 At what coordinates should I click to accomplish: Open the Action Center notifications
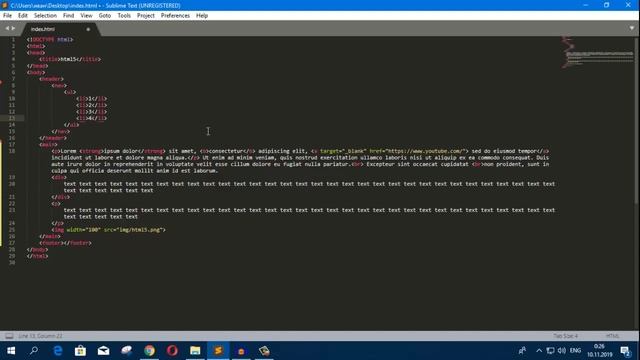point(625,351)
